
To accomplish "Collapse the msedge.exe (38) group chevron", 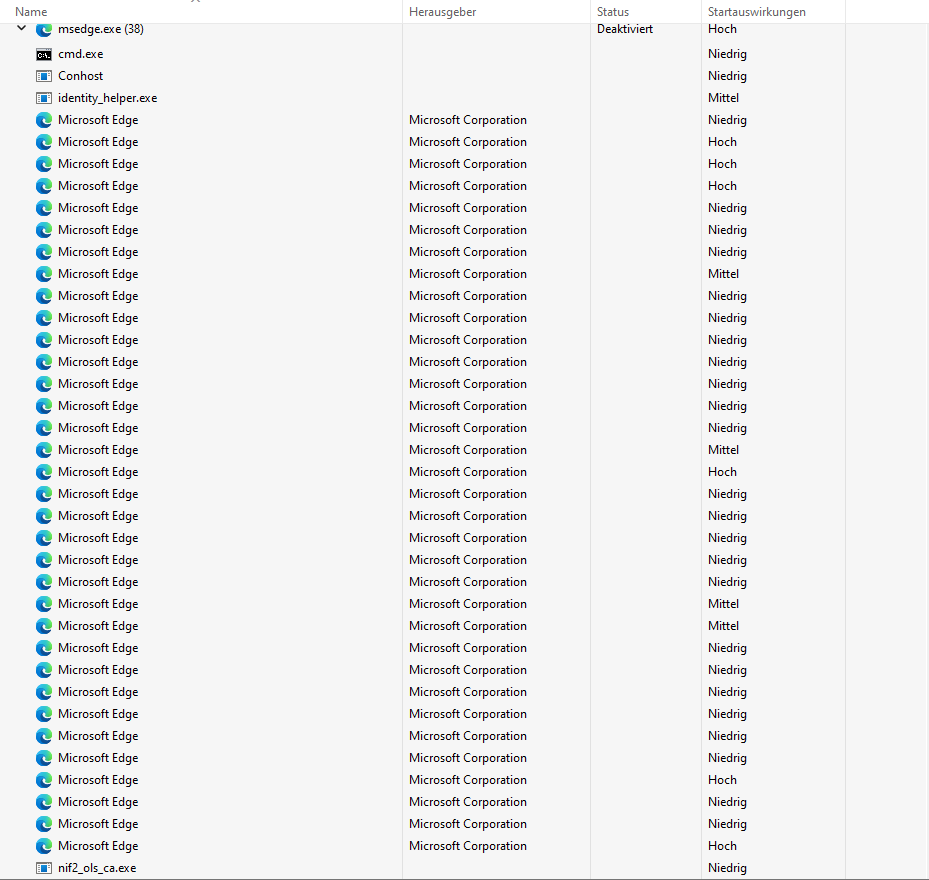I will 21,28.
